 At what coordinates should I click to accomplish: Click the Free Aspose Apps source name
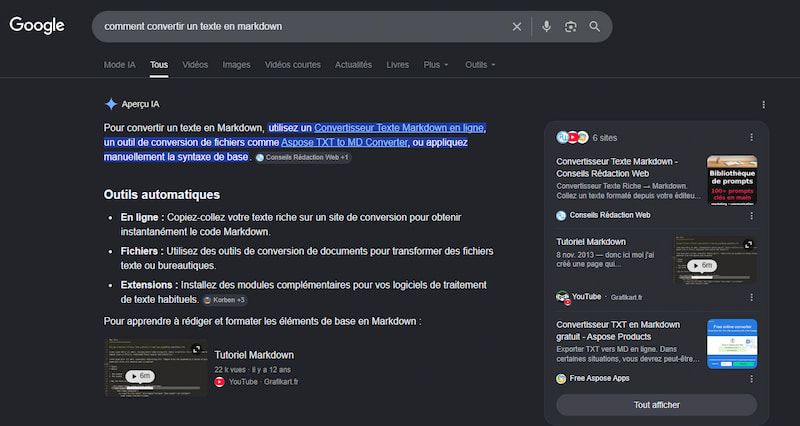[x=599, y=379]
